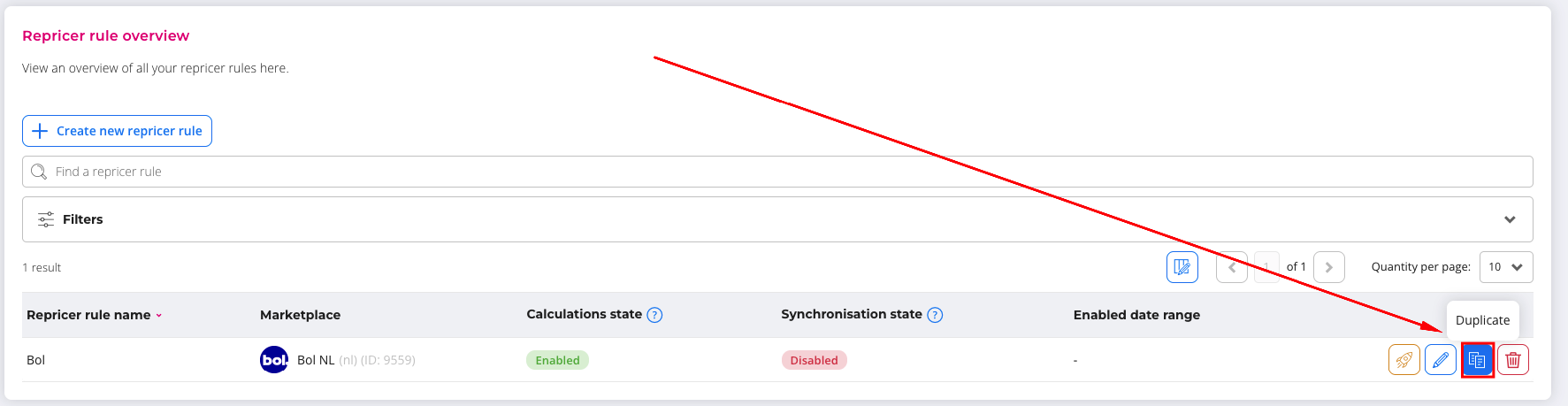
Task: Duplicate the Bol repricer rule
Action: pos(1477,360)
